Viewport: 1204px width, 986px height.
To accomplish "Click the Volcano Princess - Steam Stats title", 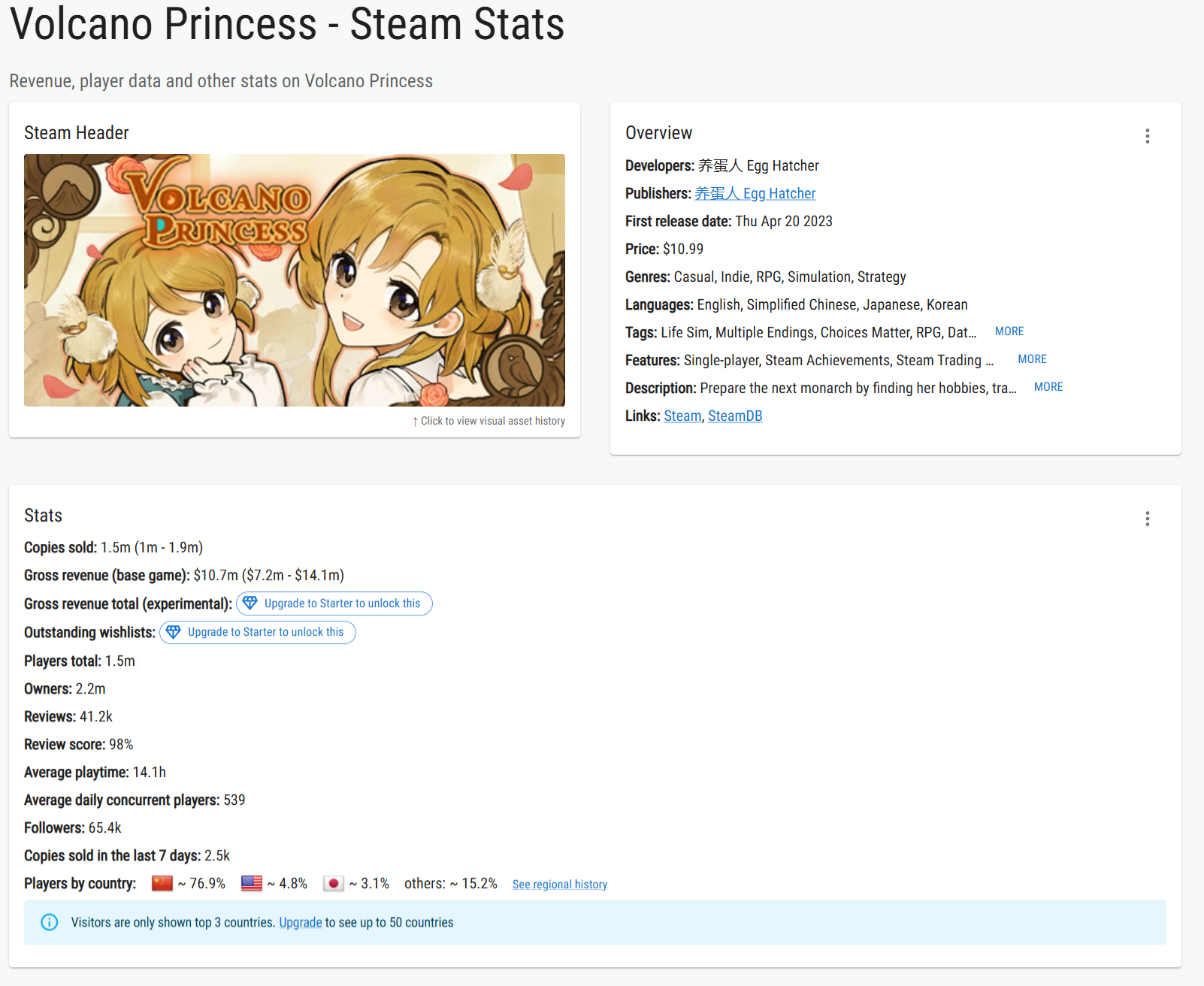I will coord(287,23).
